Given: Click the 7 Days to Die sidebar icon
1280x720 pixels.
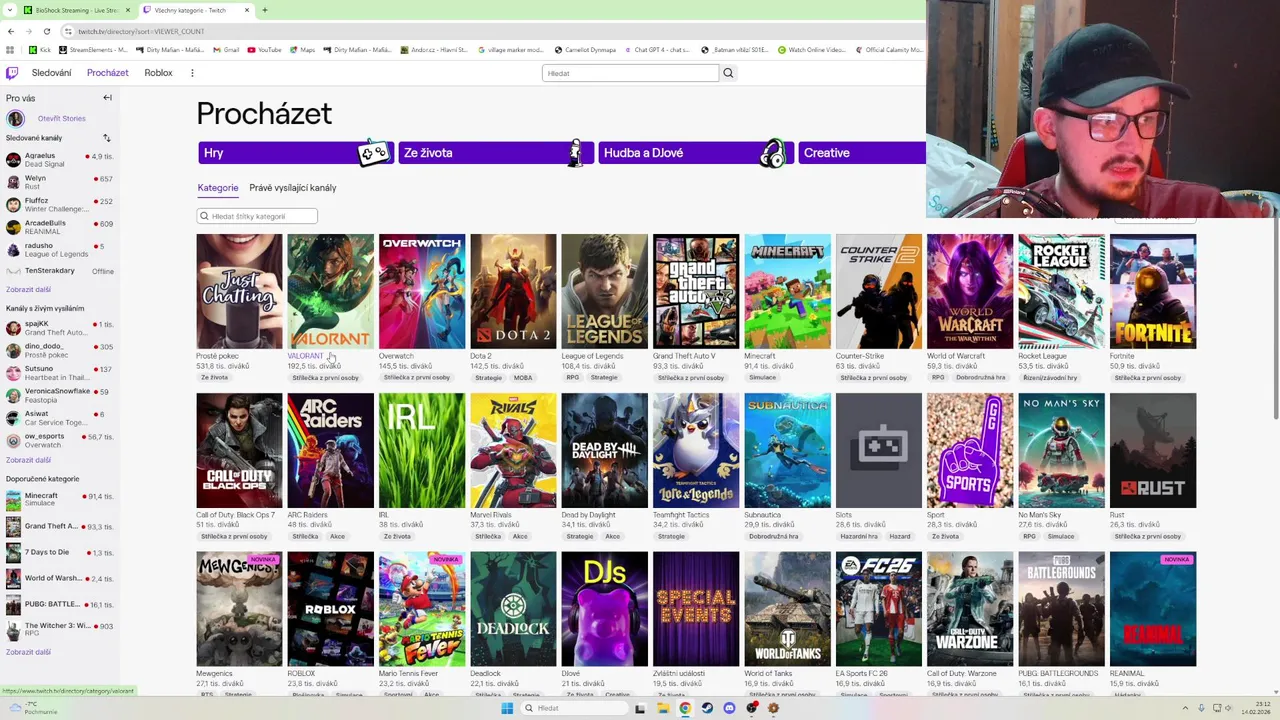Looking at the screenshot, I should click(13, 552).
